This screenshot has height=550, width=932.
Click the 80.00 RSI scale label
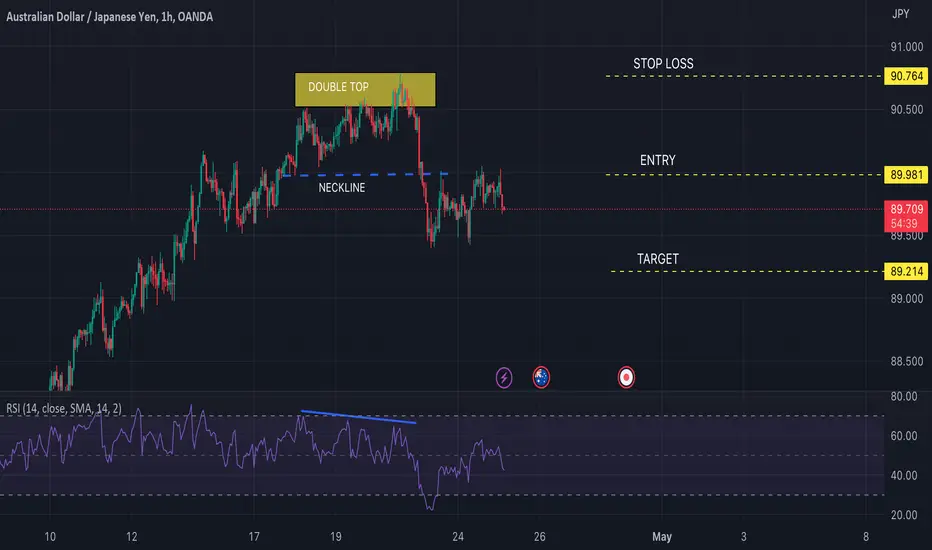point(903,397)
